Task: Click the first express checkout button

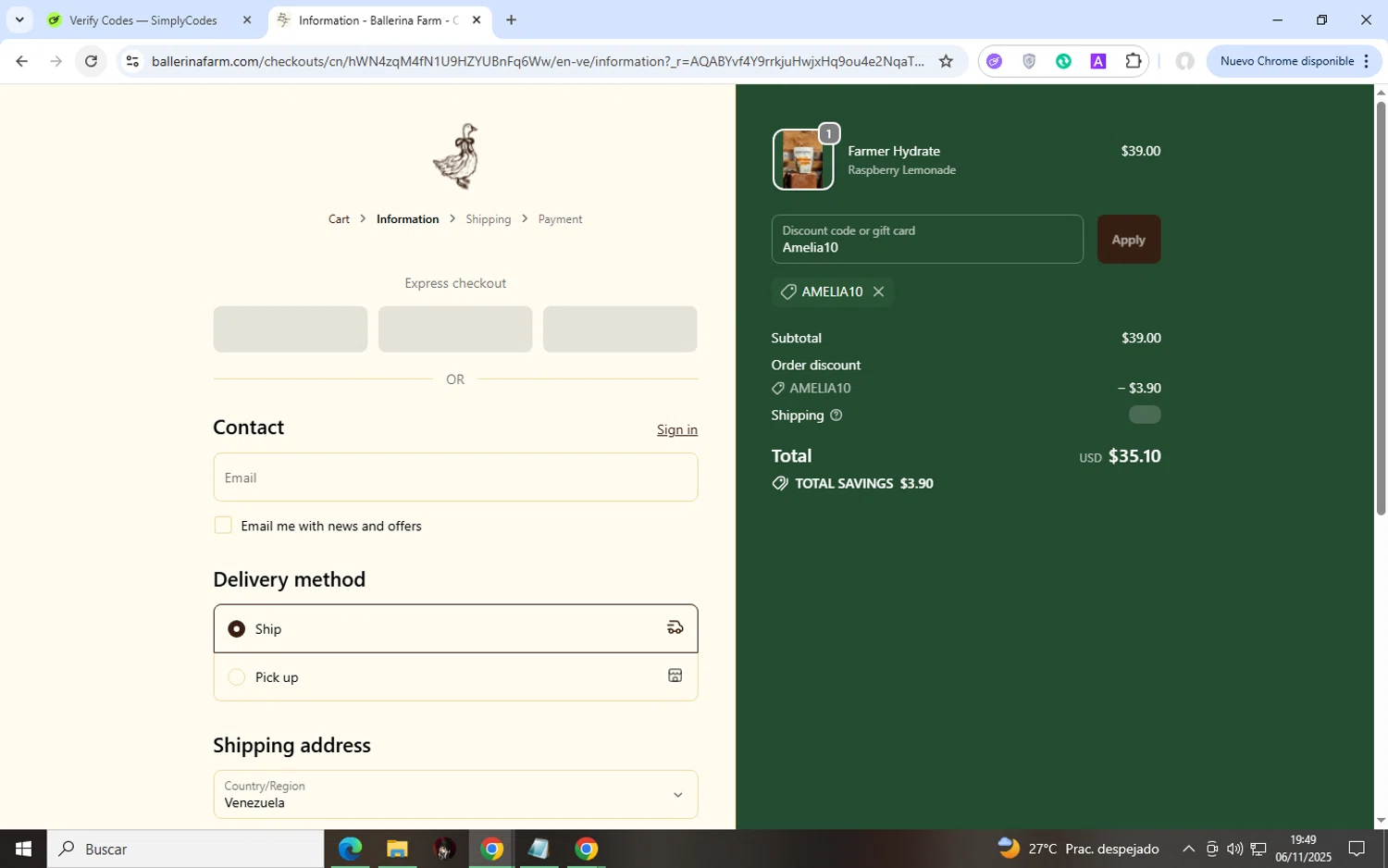Action: coord(291,329)
